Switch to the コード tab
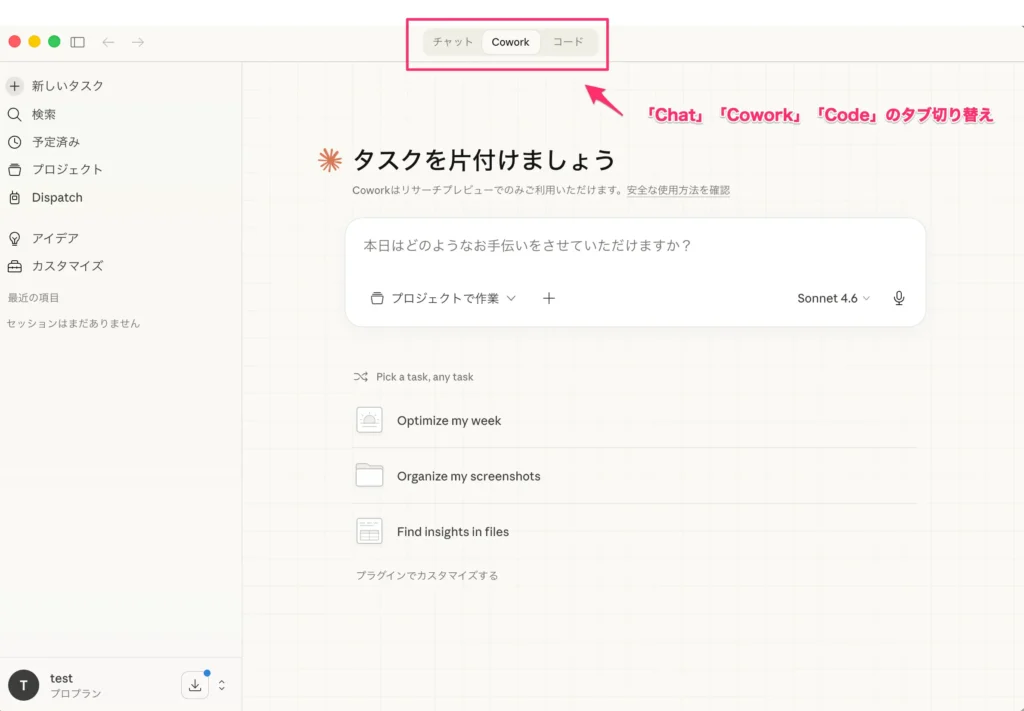Viewport: 1024px width, 711px height. click(x=568, y=41)
